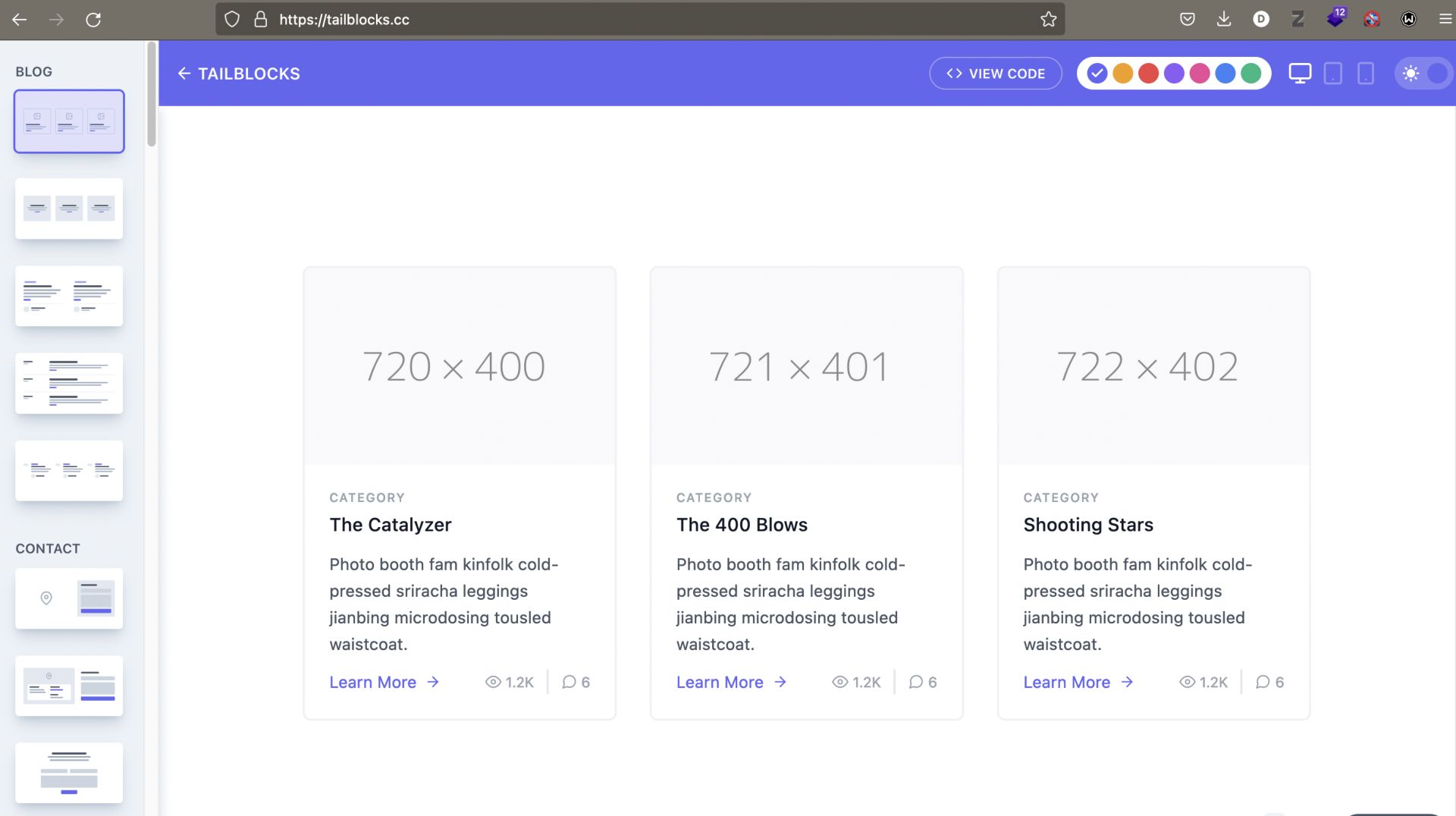This screenshot has height=816, width=1456.
Task: Bookmark this page with the star
Action: click(1048, 20)
